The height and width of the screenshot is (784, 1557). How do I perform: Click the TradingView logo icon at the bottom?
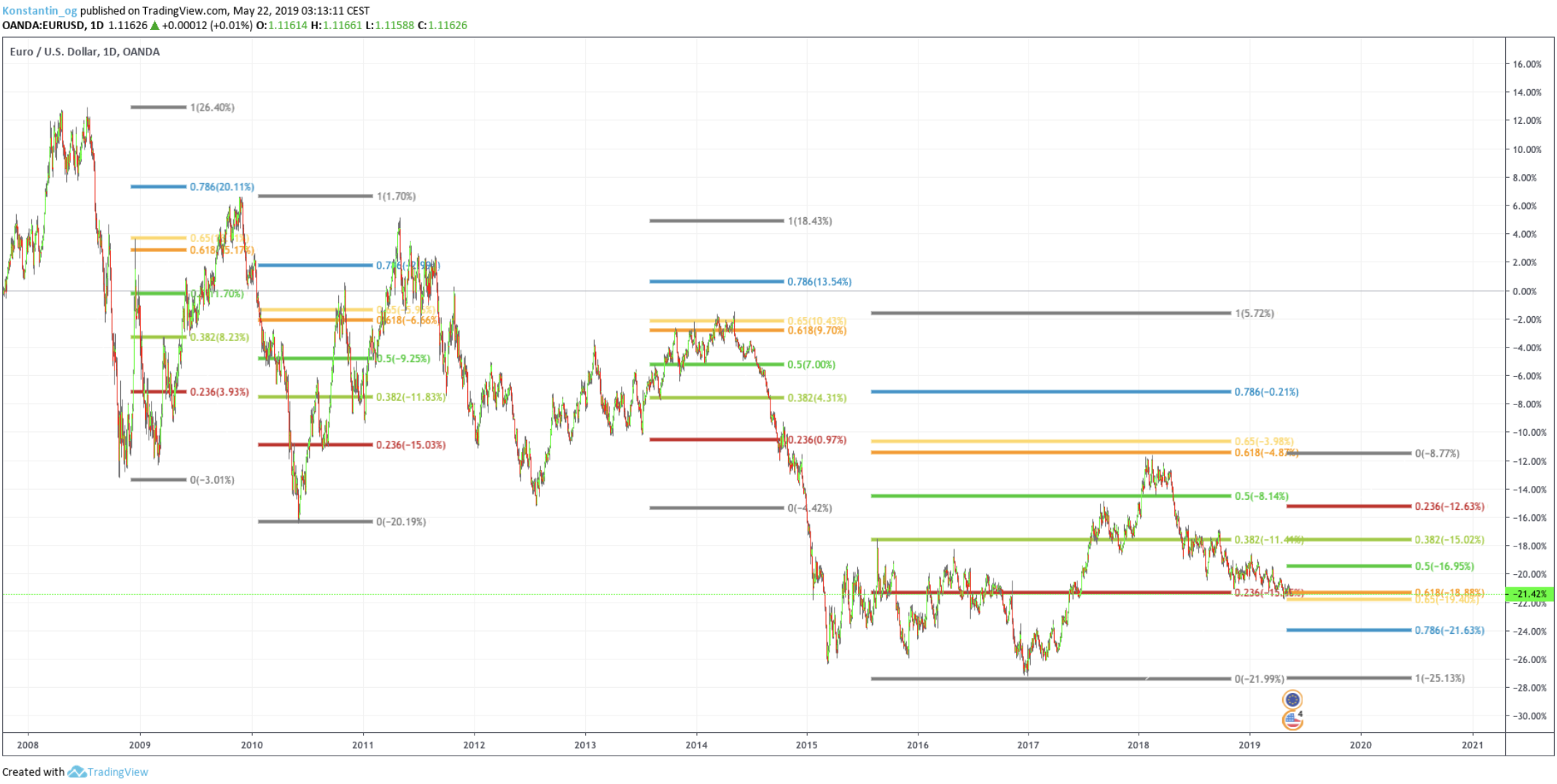tap(77, 772)
